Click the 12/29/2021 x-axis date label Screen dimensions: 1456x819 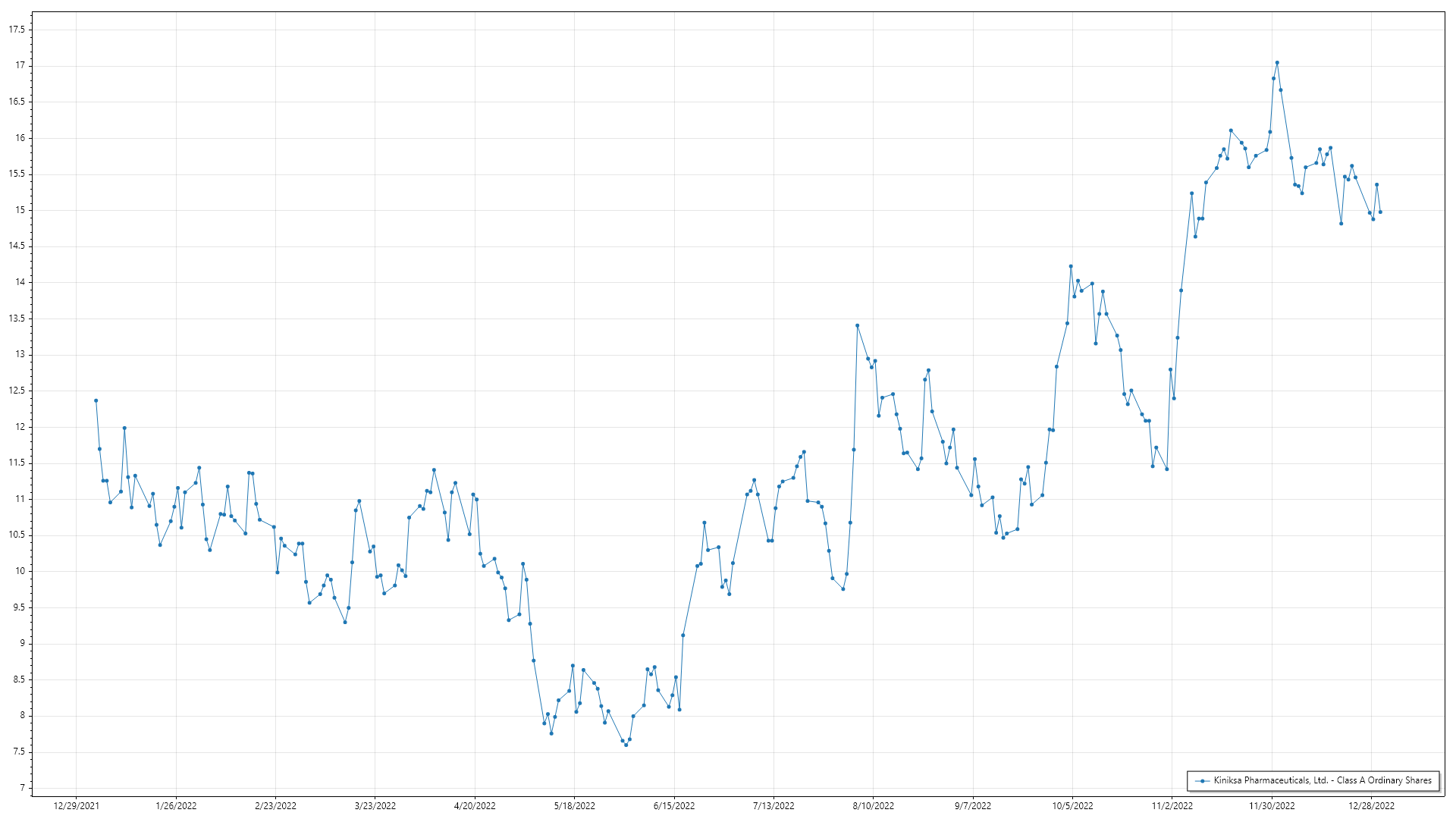[x=76, y=805]
